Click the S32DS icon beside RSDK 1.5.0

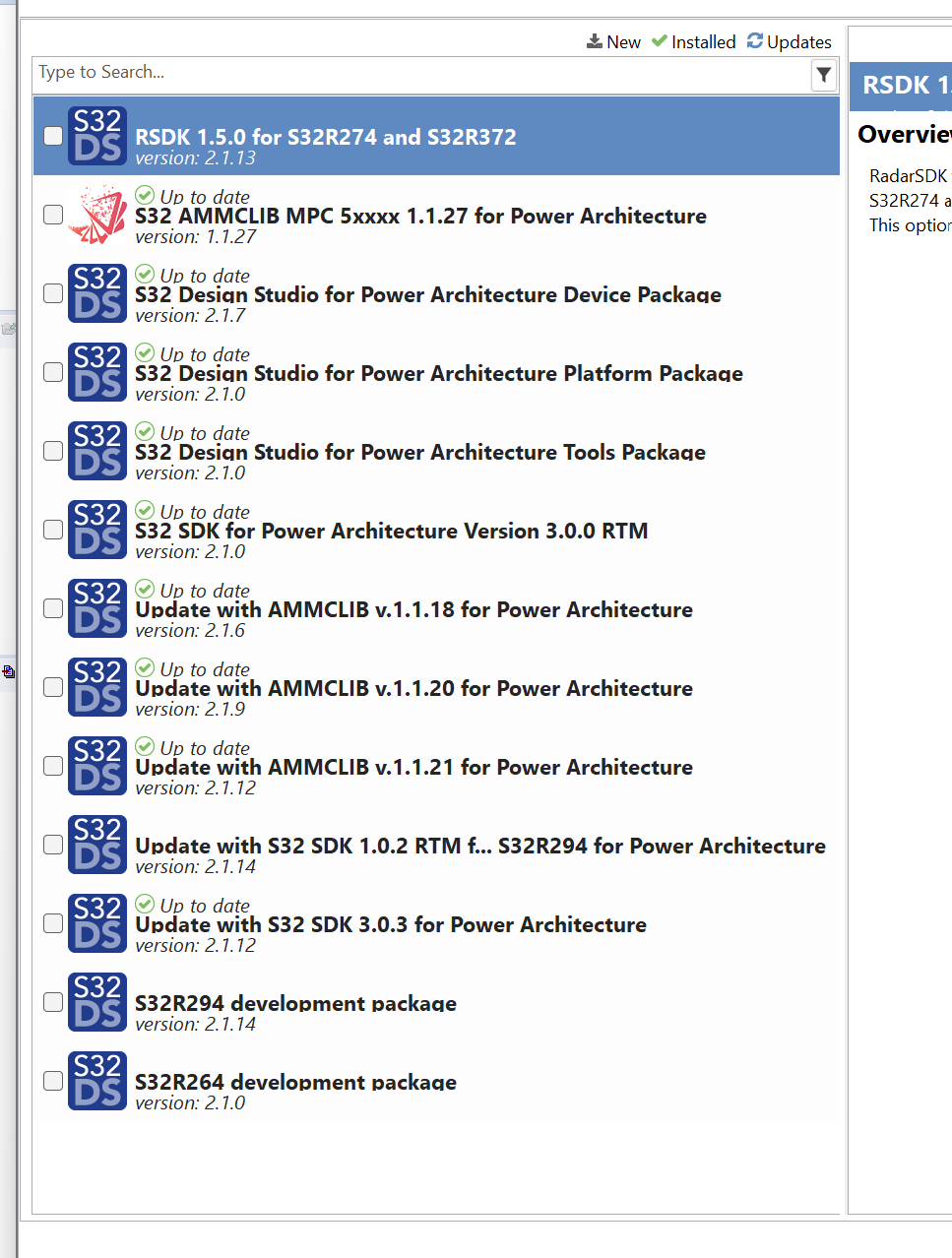click(96, 136)
